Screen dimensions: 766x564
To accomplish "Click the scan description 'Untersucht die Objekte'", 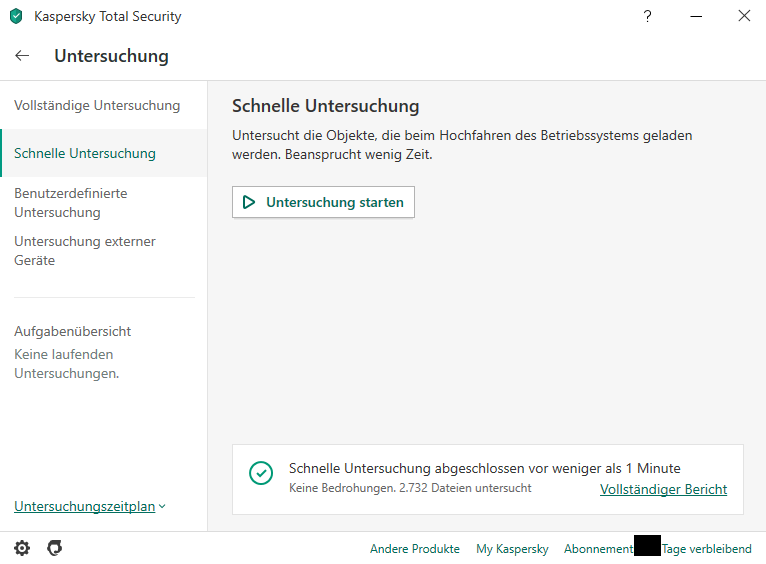I will pyautogui.click(x=462, y=145).
